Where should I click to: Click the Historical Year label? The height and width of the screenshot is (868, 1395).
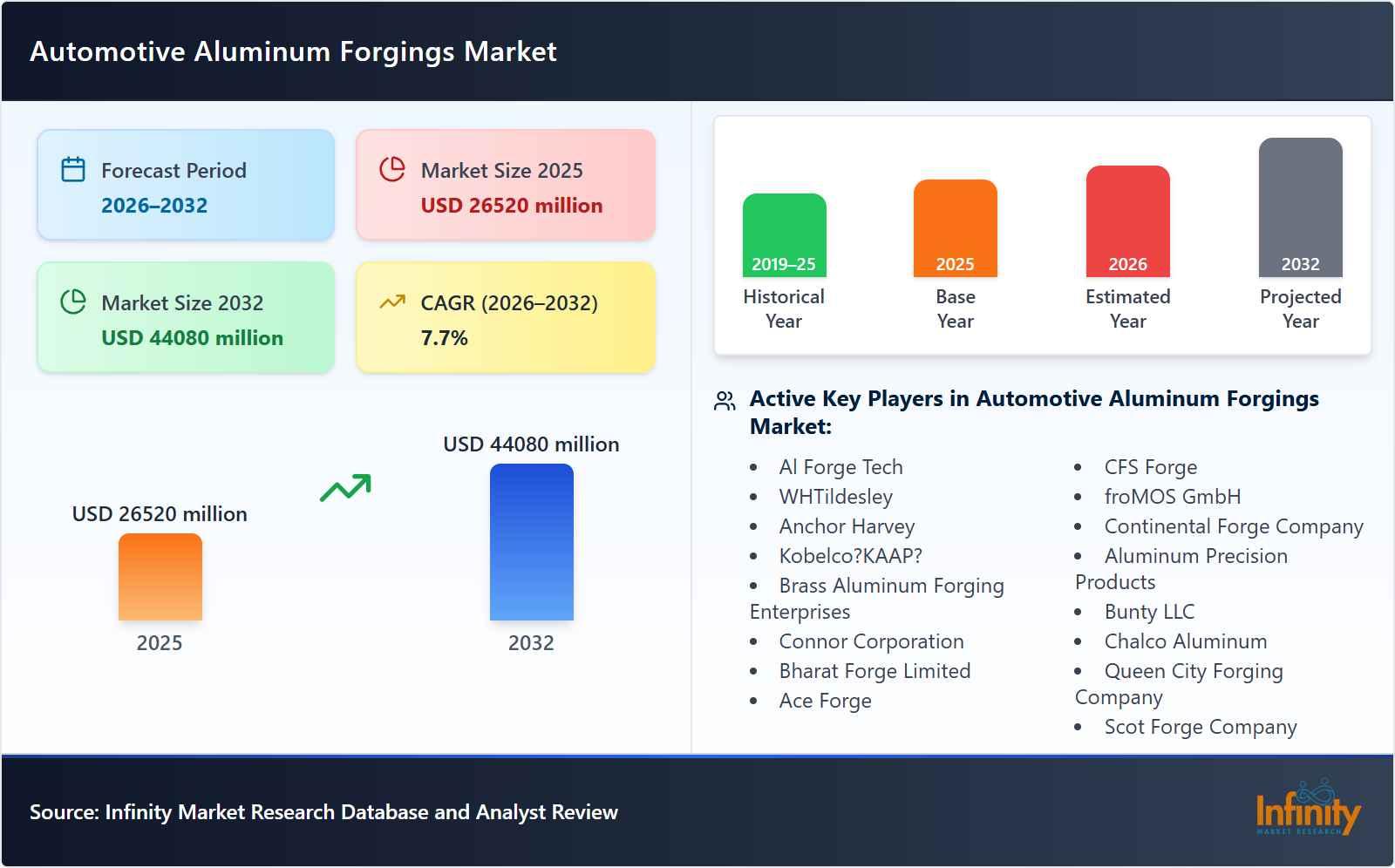tap(784, 309)
